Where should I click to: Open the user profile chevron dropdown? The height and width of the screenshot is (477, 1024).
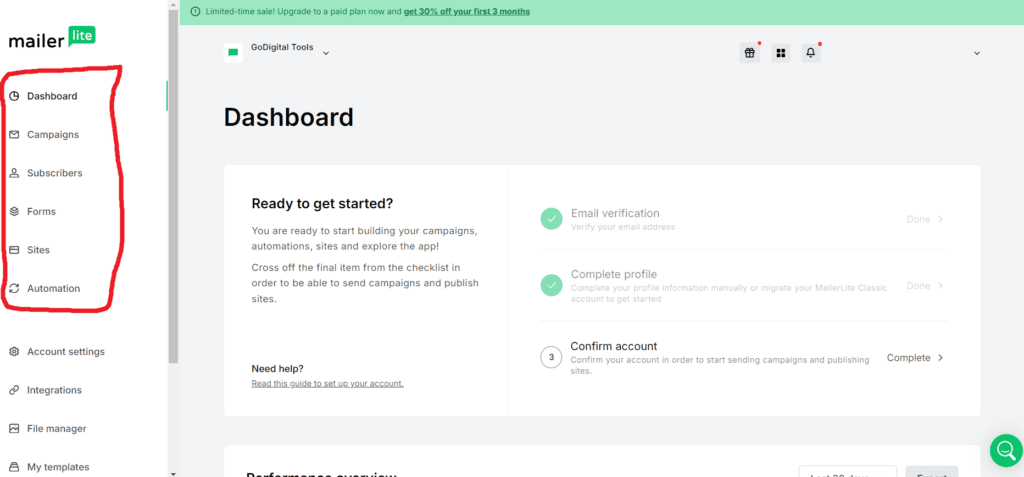(x=977, y=53)
